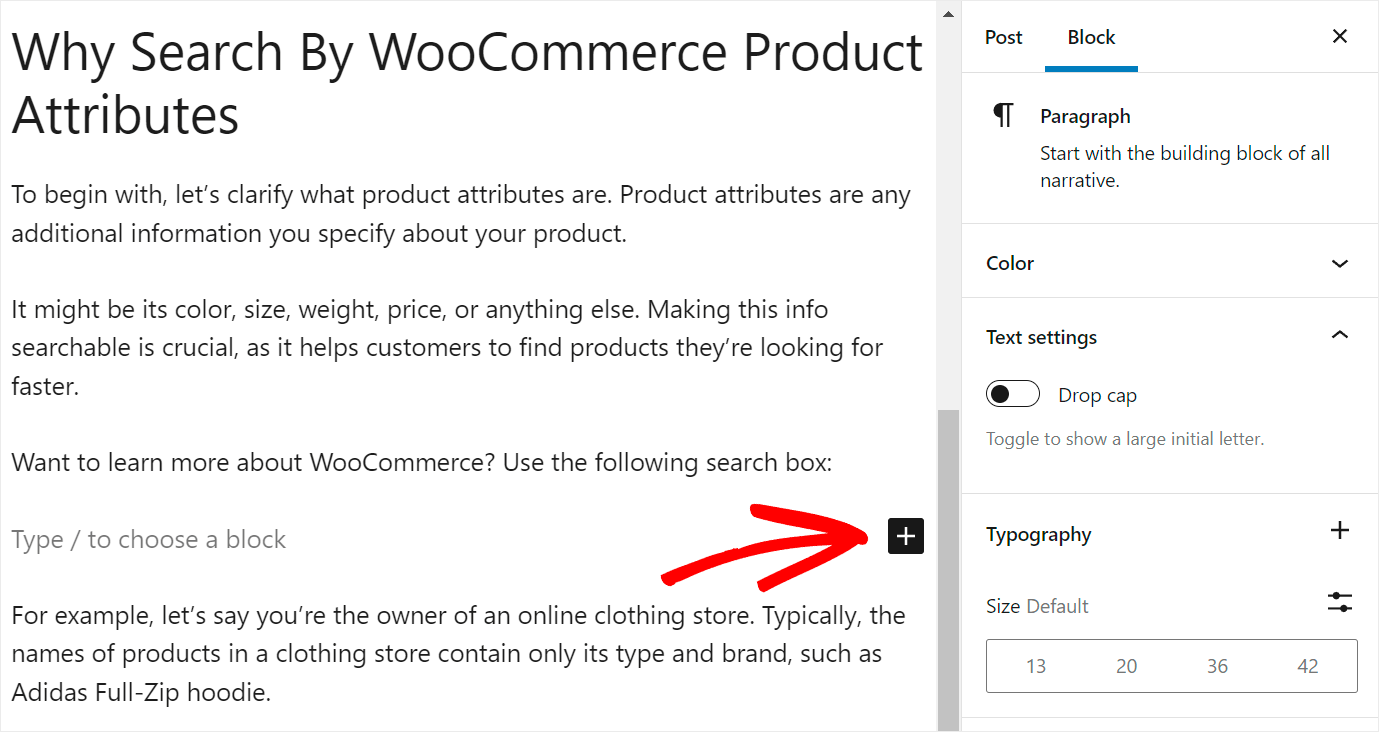1379x732 pixels.
Task: Expand the Color panel
Action: click(x=1340, y=264)
